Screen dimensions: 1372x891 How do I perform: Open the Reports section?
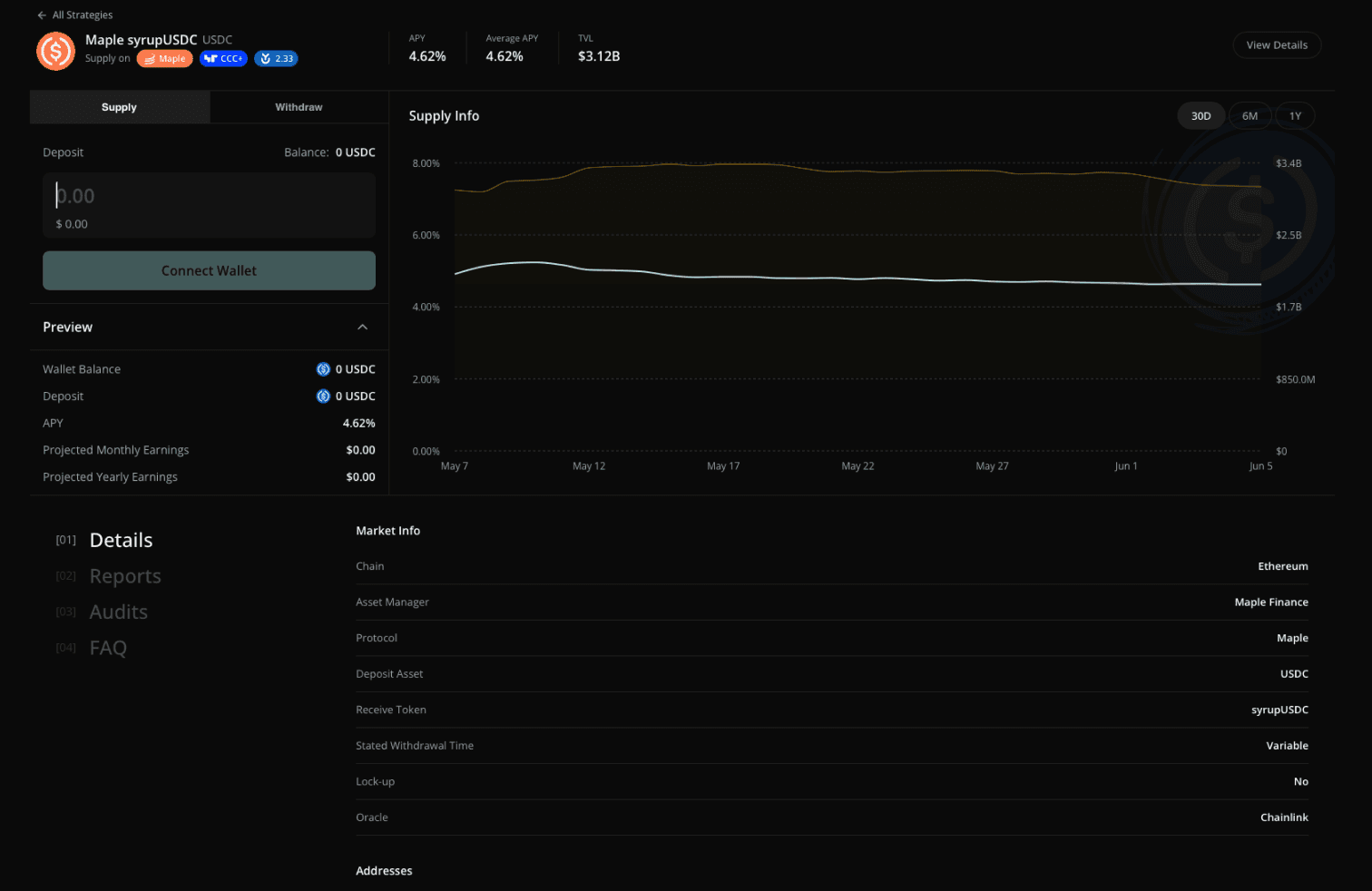[x=125, y=576]
